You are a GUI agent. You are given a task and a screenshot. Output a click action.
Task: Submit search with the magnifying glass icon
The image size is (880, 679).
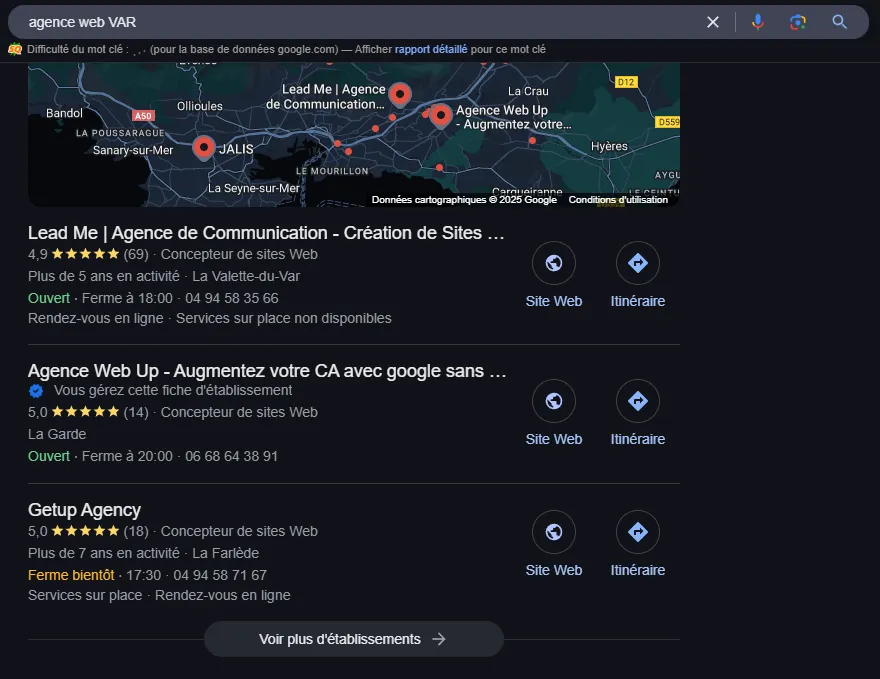(x=839, y=22)
